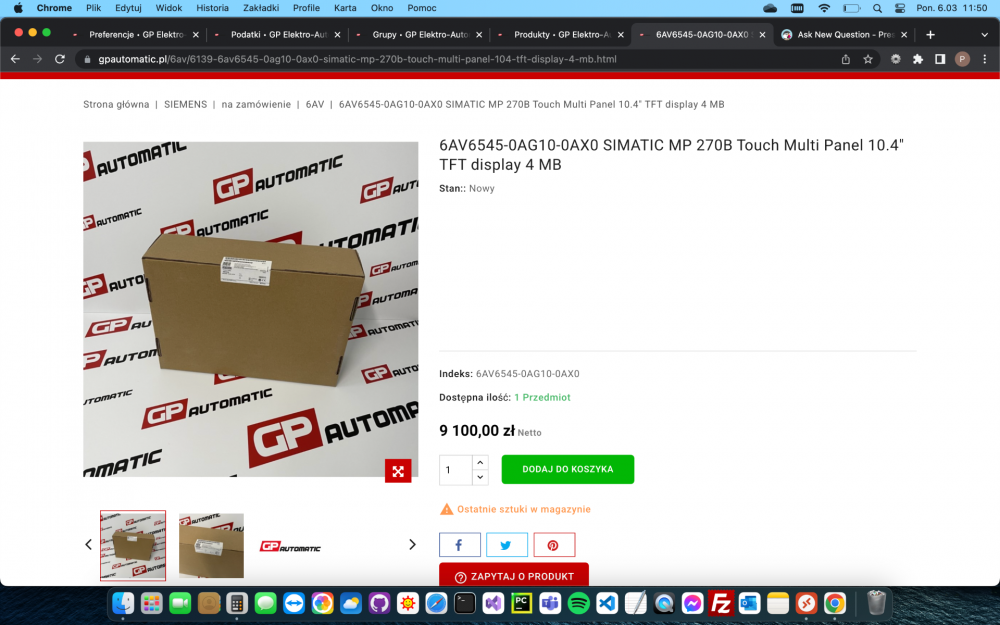Show next thumbnails with right arrow
Image resolution: width=1000 pixels, height=625 pixels.
[x=412, y=545]
